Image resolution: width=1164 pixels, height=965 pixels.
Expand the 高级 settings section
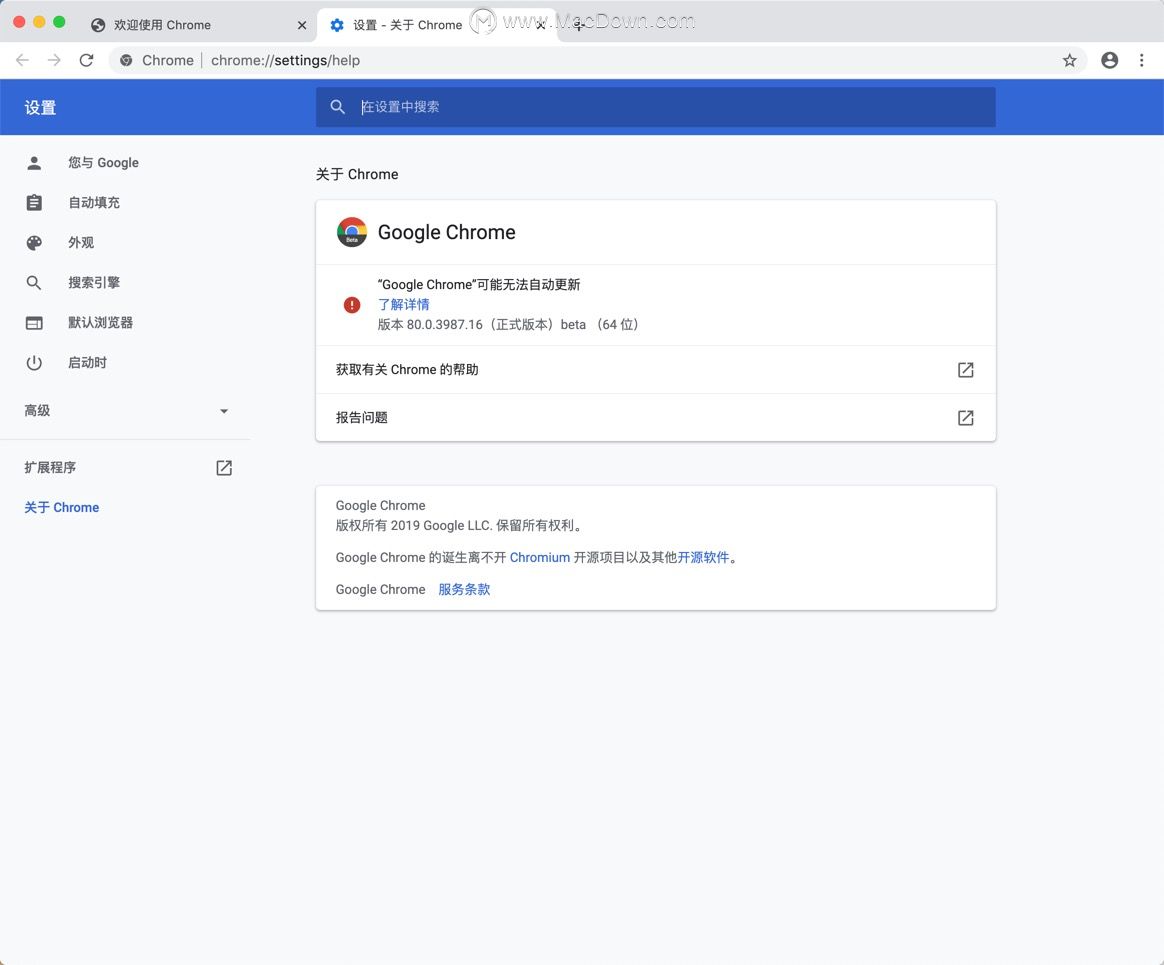pyautogui.click(x=37, y=410)
